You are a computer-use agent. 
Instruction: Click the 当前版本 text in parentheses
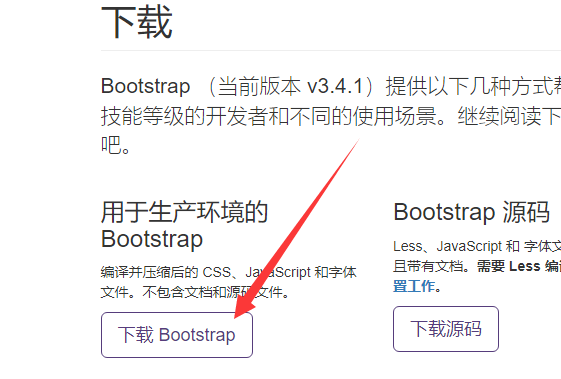(259, 86)
